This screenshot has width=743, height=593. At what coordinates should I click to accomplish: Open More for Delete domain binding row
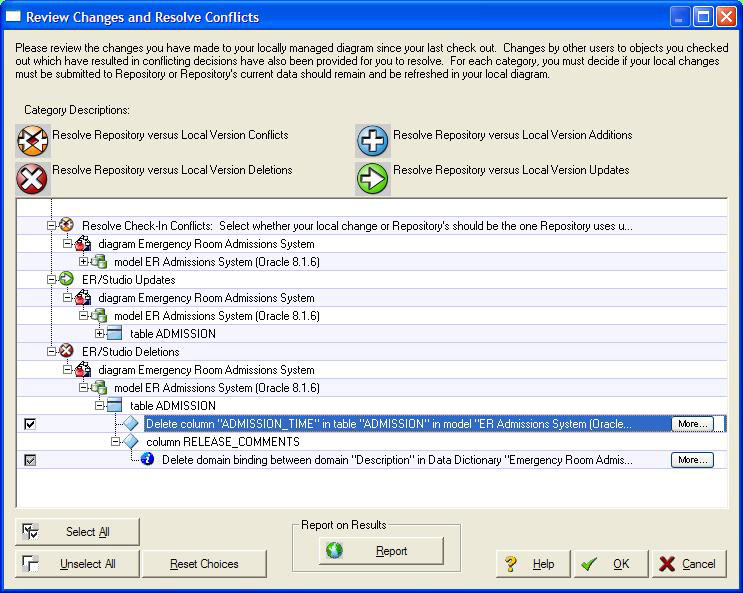(692, 460)
